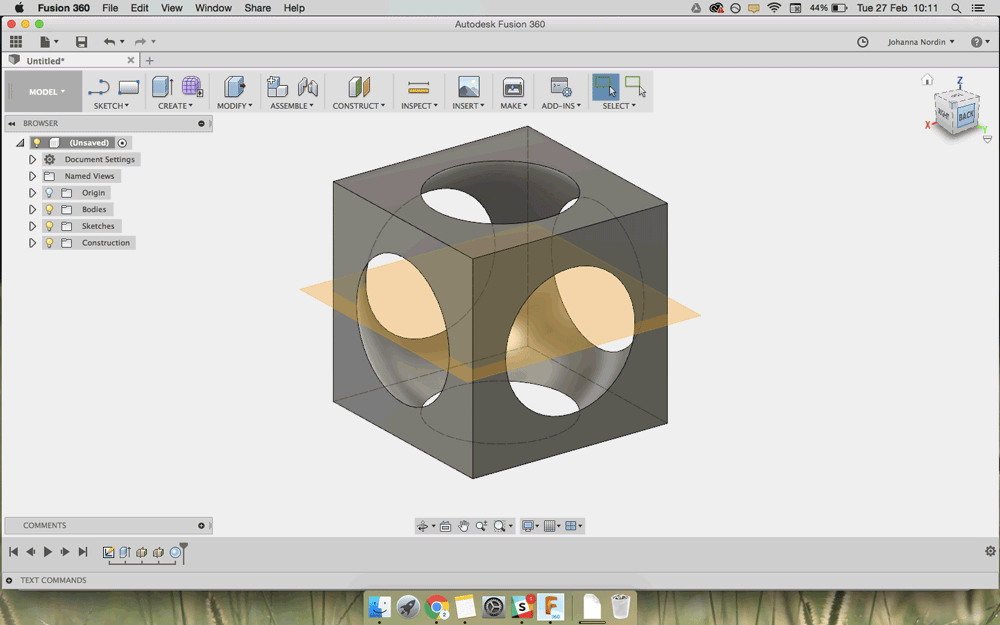The height and width of the screenshot is (625, 1000).
Task: Select the Untitled* document tab
Action: (x=45, y=61)
